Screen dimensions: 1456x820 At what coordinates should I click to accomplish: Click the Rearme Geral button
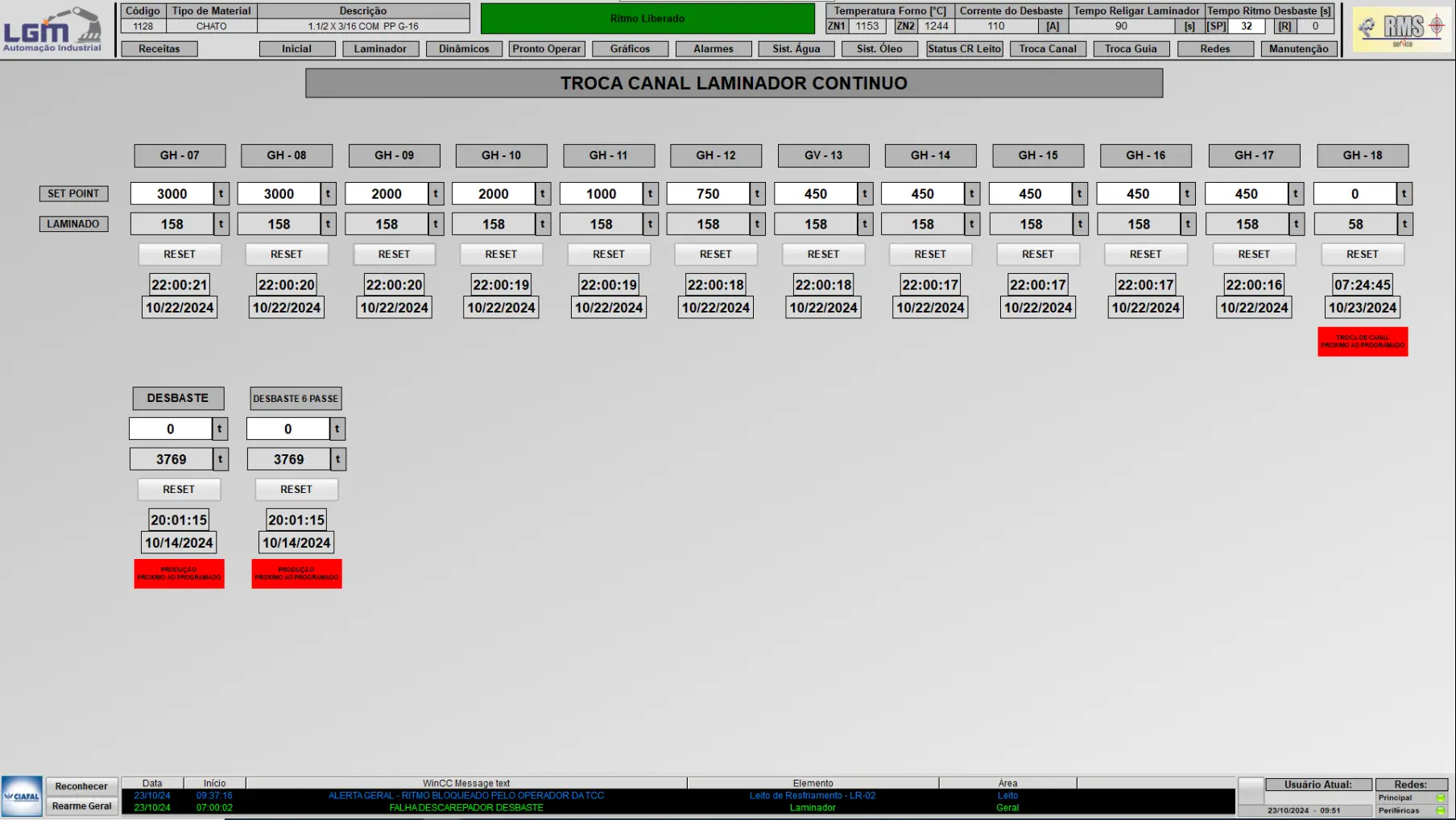82,806
